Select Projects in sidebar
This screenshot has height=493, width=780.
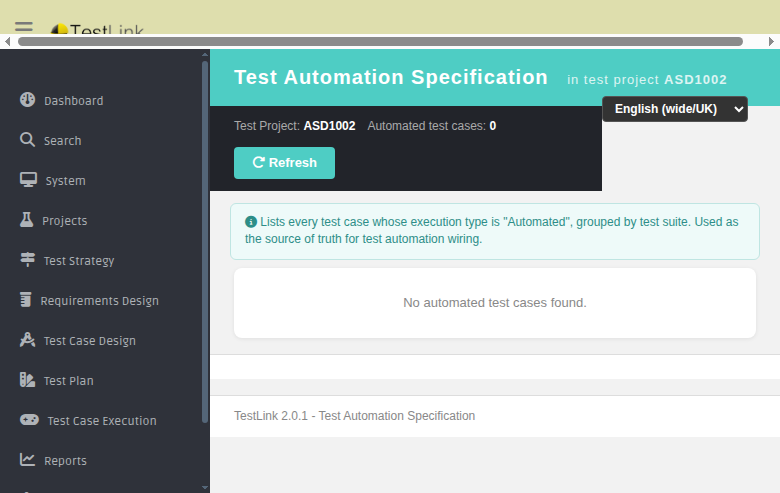(65, 220)
